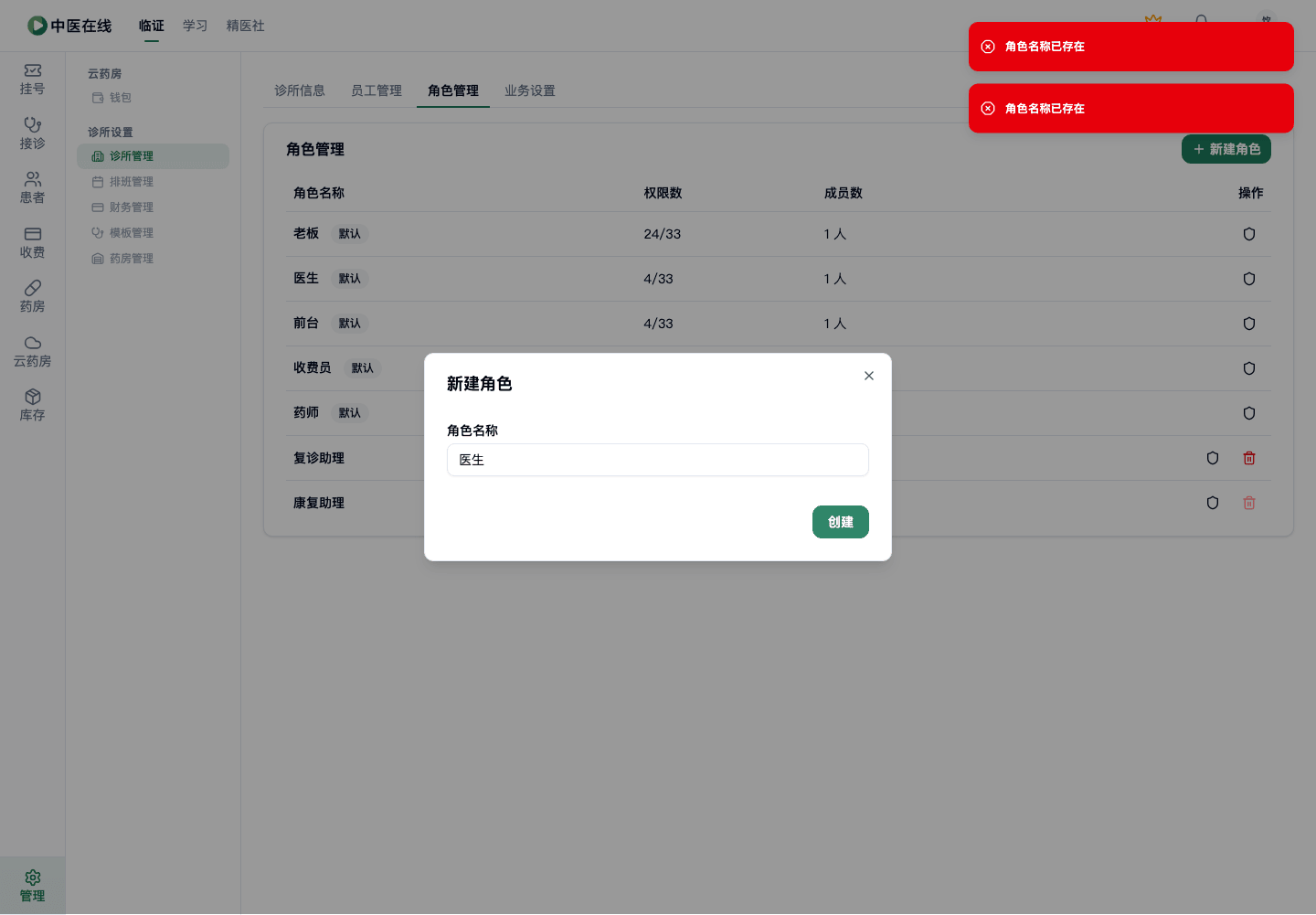The height and width of the screenshot is (915, 1316).
Task: Open permissions shield for 前台 role
Action: pos(1248,324)
